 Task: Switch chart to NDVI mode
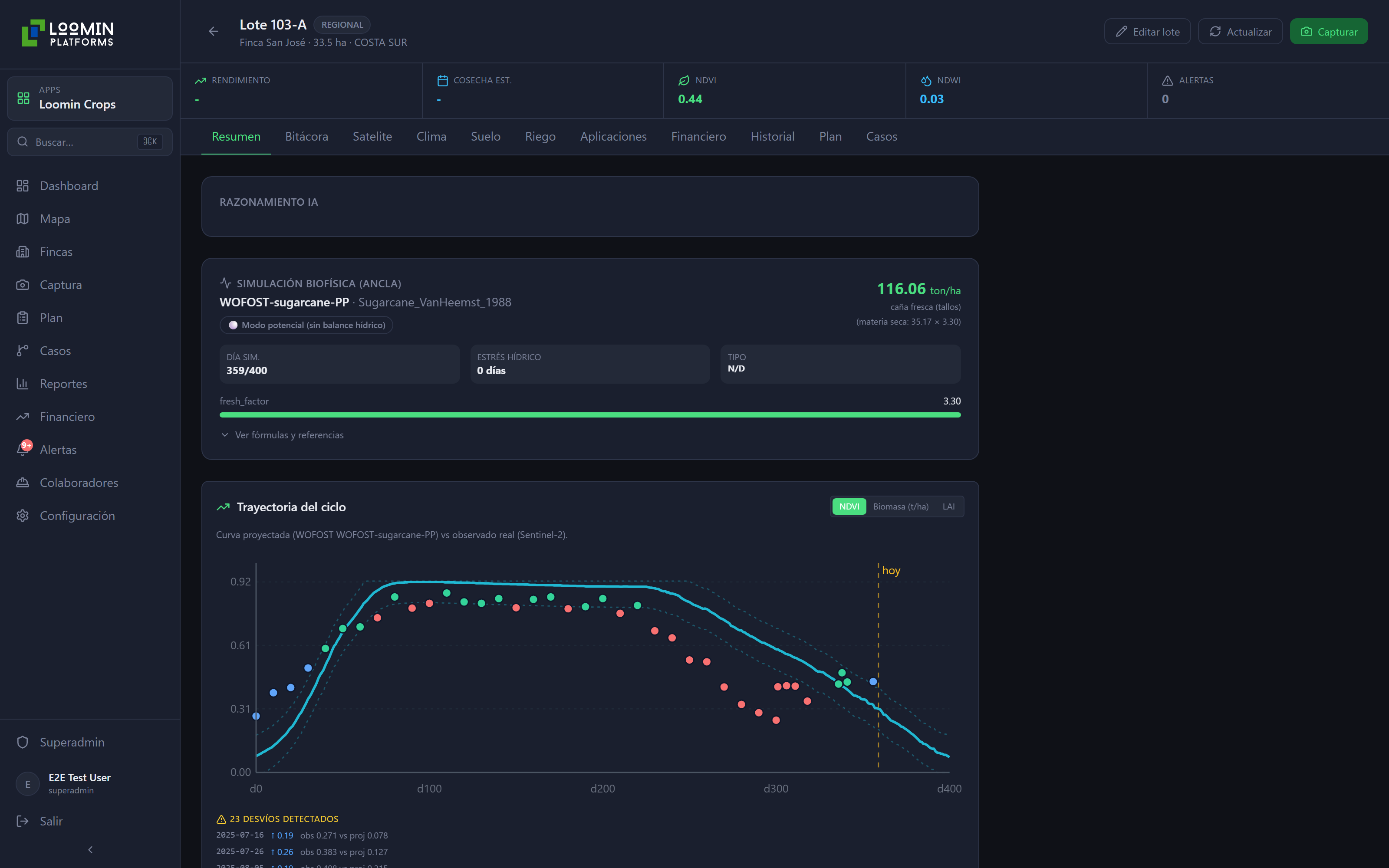(849, 506)
